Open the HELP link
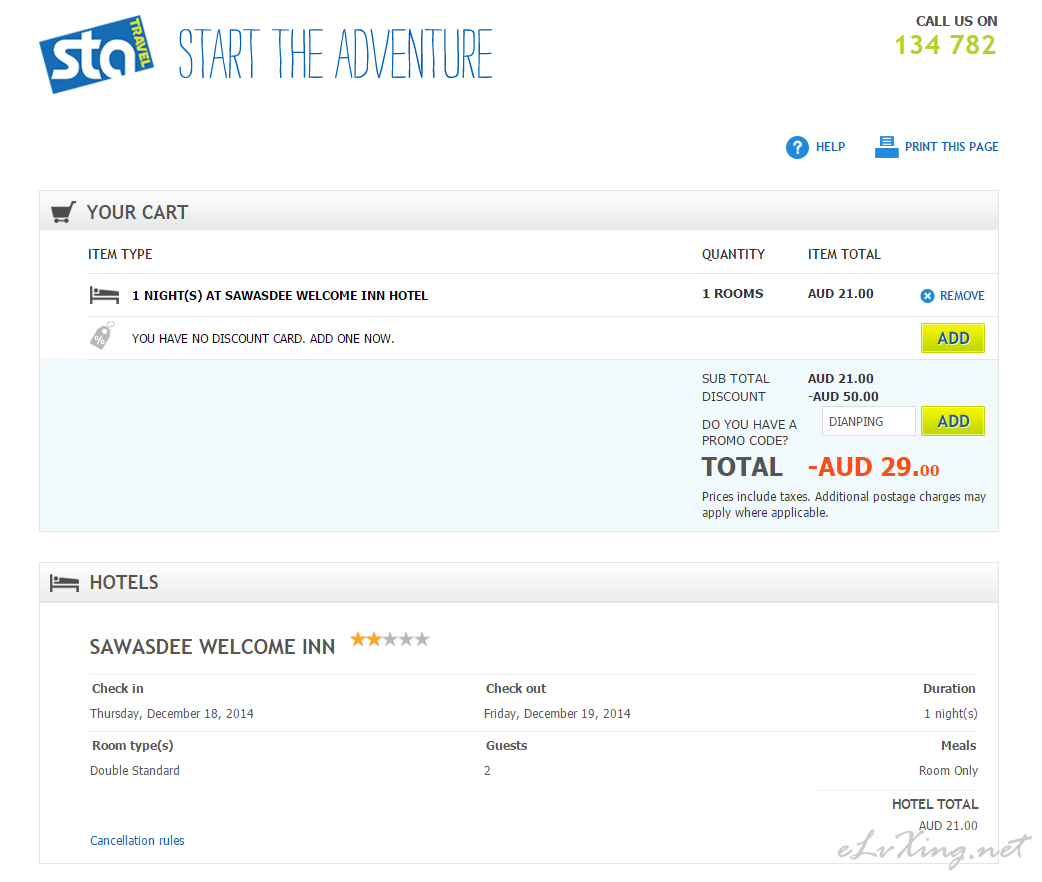Screen dimensions: 1042x882 830,147
